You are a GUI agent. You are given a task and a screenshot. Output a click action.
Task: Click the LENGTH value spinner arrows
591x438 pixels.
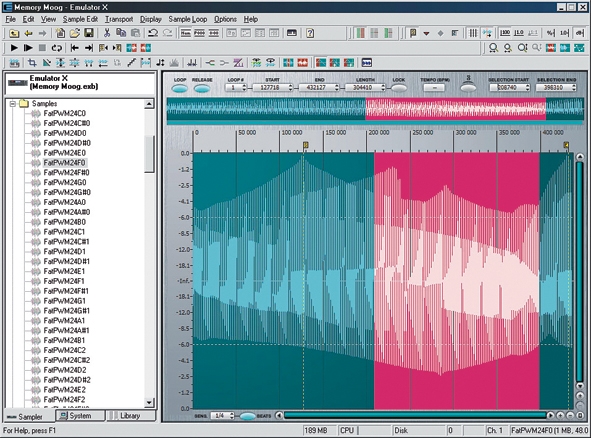point(383,87)
